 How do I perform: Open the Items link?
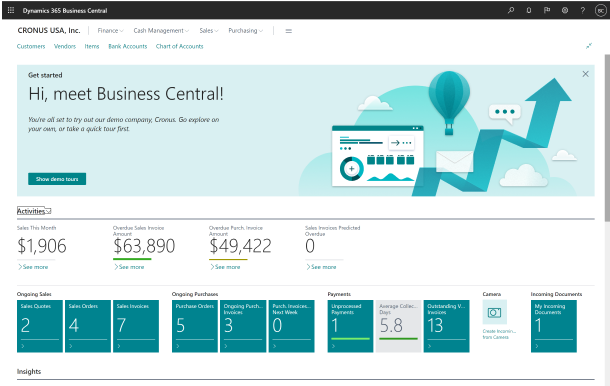click(92, 46)
